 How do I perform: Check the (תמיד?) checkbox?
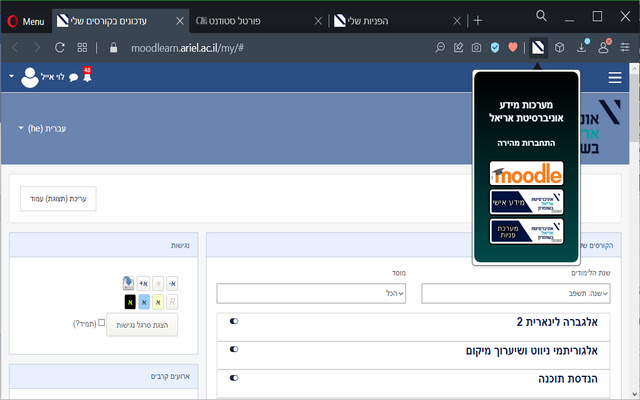(102, 323)
